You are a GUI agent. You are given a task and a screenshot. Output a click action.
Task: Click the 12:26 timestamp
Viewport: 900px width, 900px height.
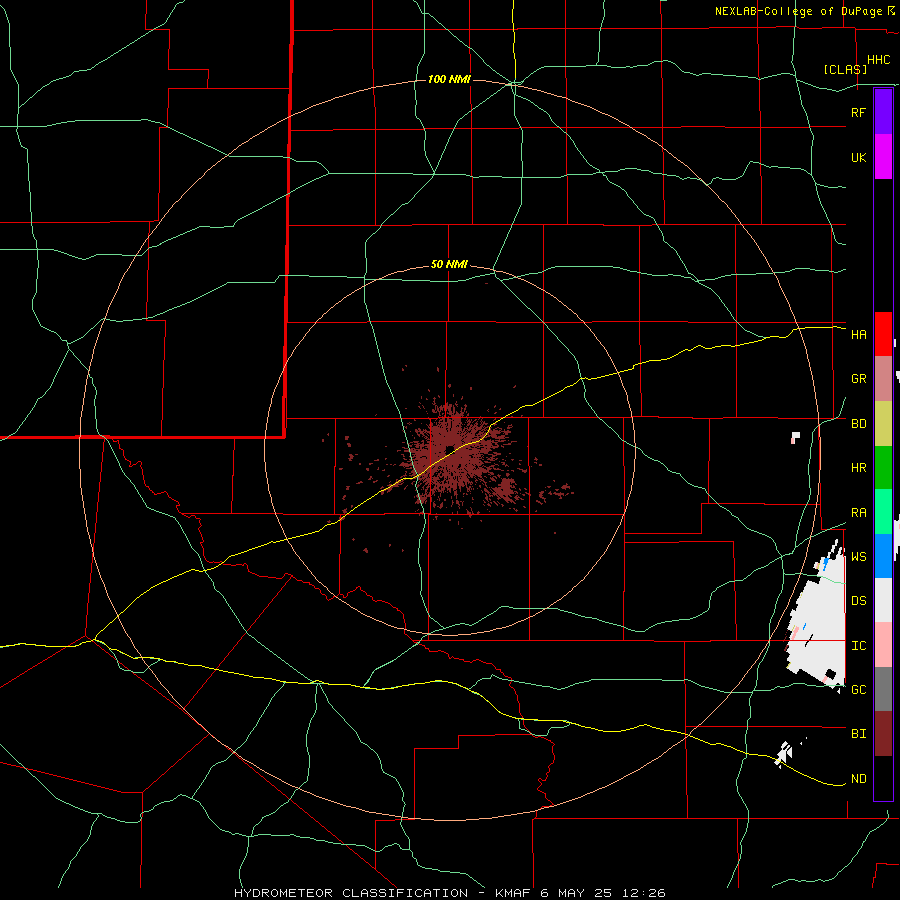click(643, 893)
